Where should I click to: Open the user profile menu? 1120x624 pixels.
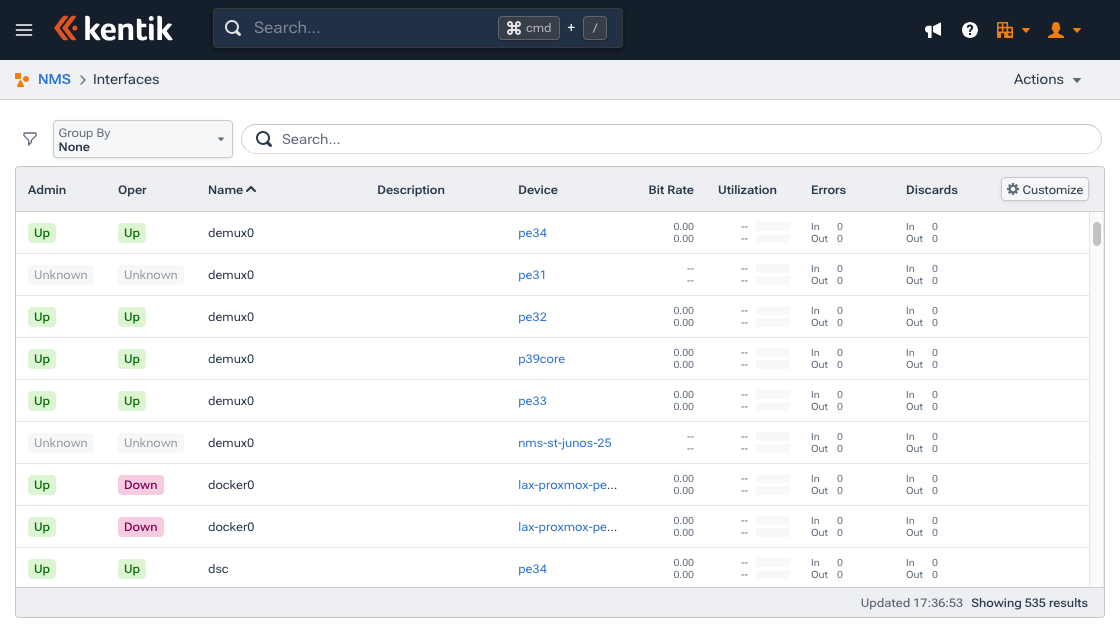1063,30
